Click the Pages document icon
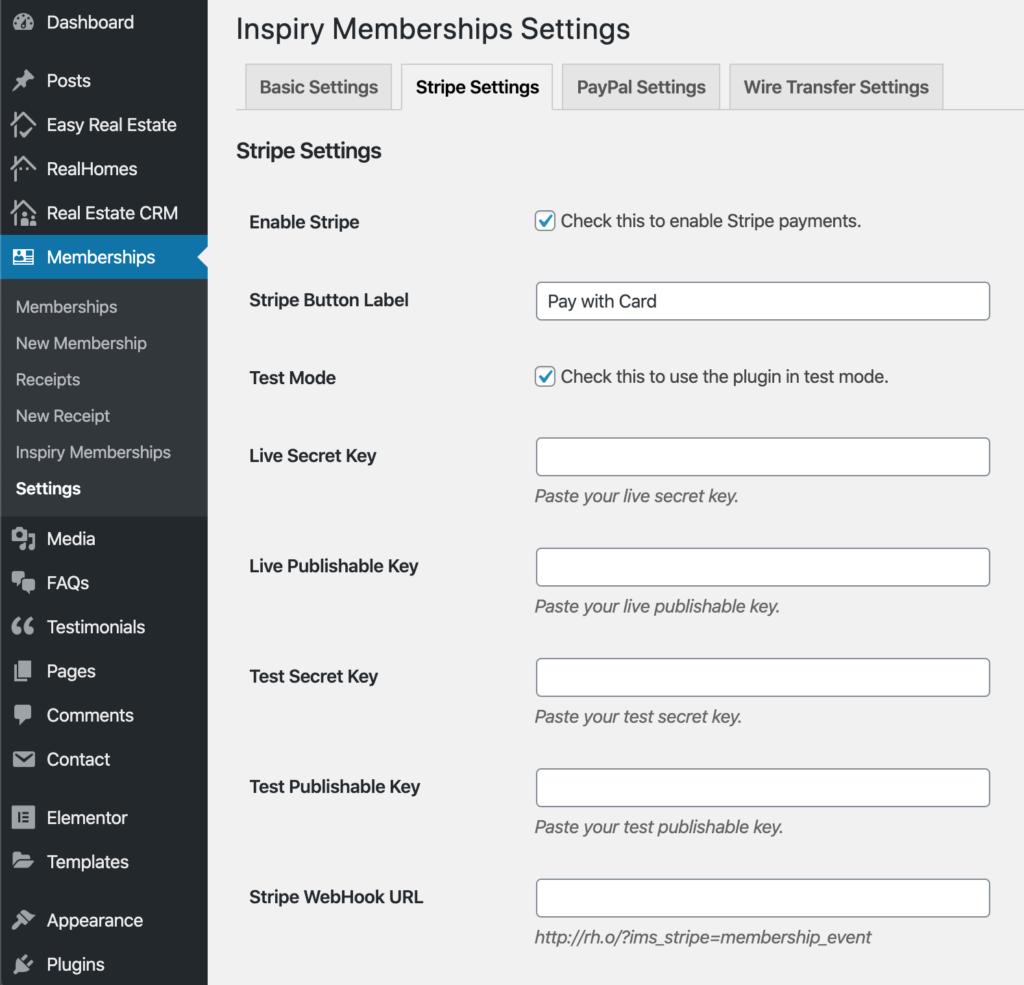This screenshot has width=1024, height=985. 24,671
